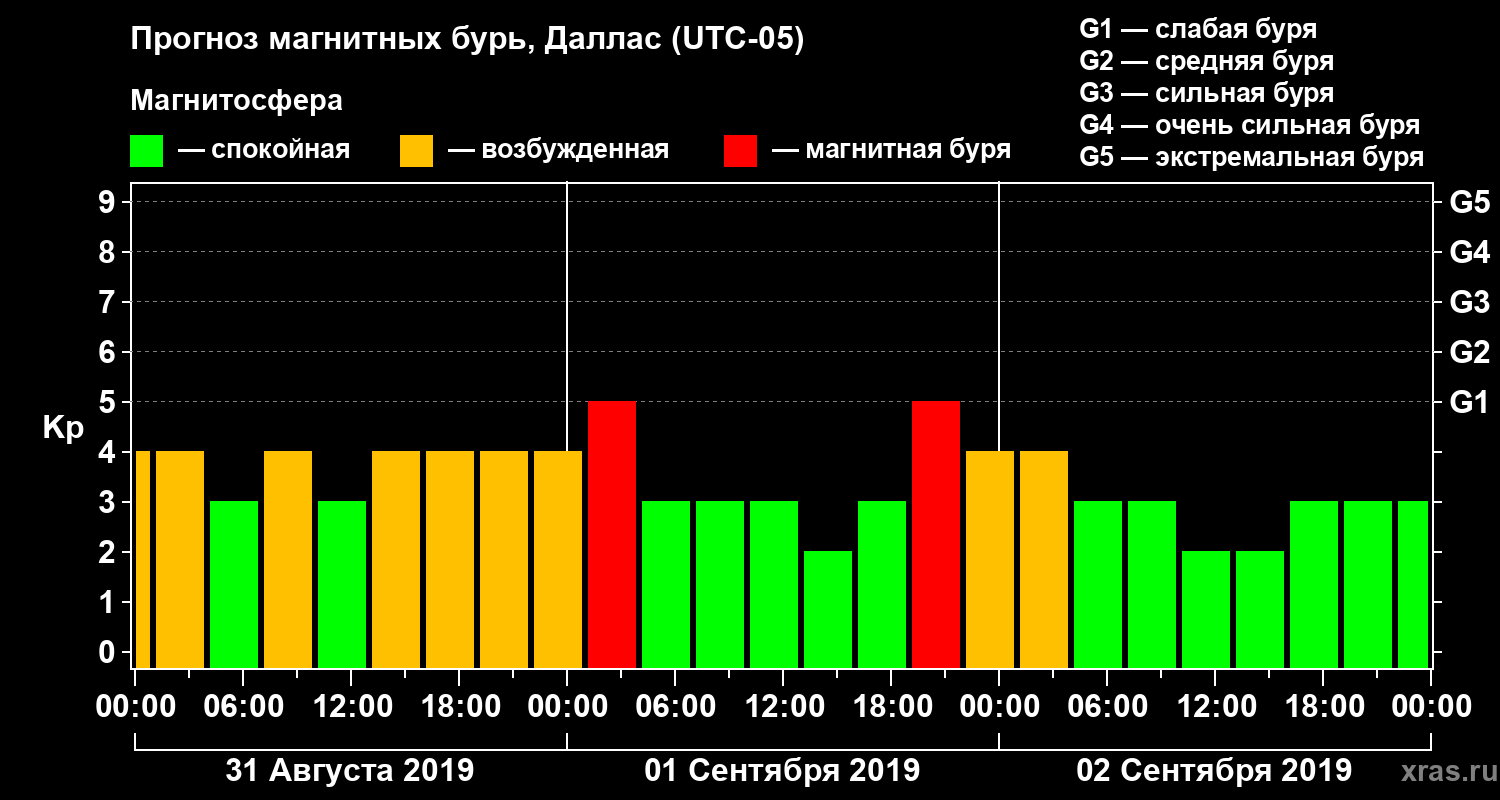Screen dimensions: 1500x800
Task: Click the G1 — слабая буря legend line
Action: [1198, 29]
